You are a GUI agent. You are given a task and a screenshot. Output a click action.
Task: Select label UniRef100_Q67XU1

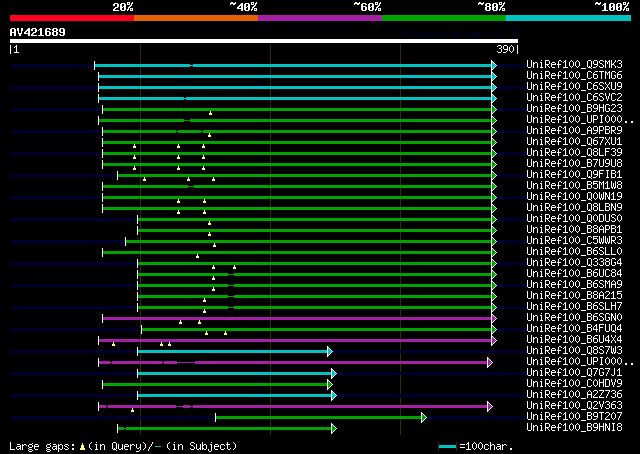tap(574, 141)
